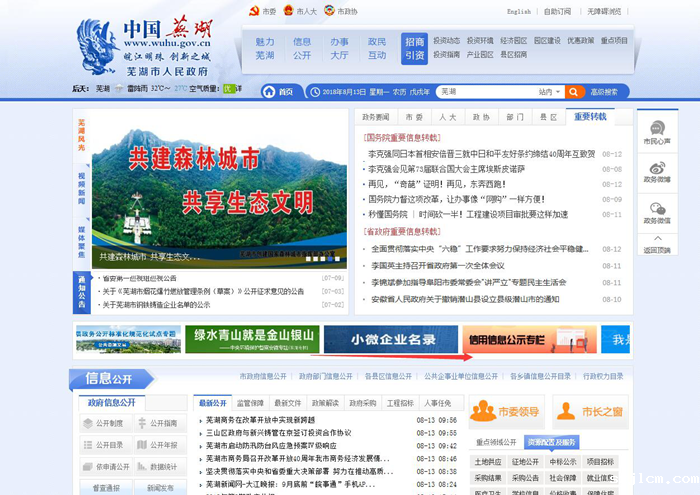Open 投资动态 submenu link

click(x=446, y=41)
